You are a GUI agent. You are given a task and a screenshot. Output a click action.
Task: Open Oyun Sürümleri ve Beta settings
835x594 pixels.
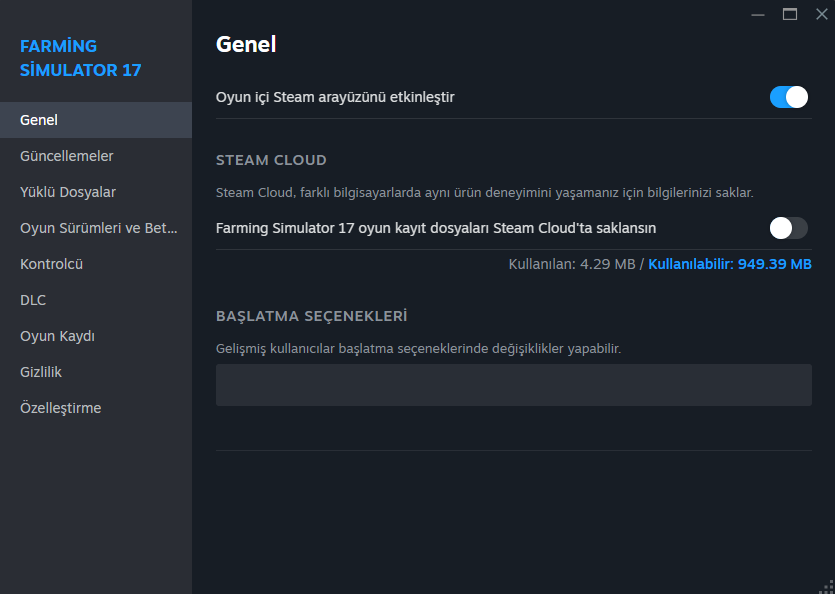pos(96,228)
